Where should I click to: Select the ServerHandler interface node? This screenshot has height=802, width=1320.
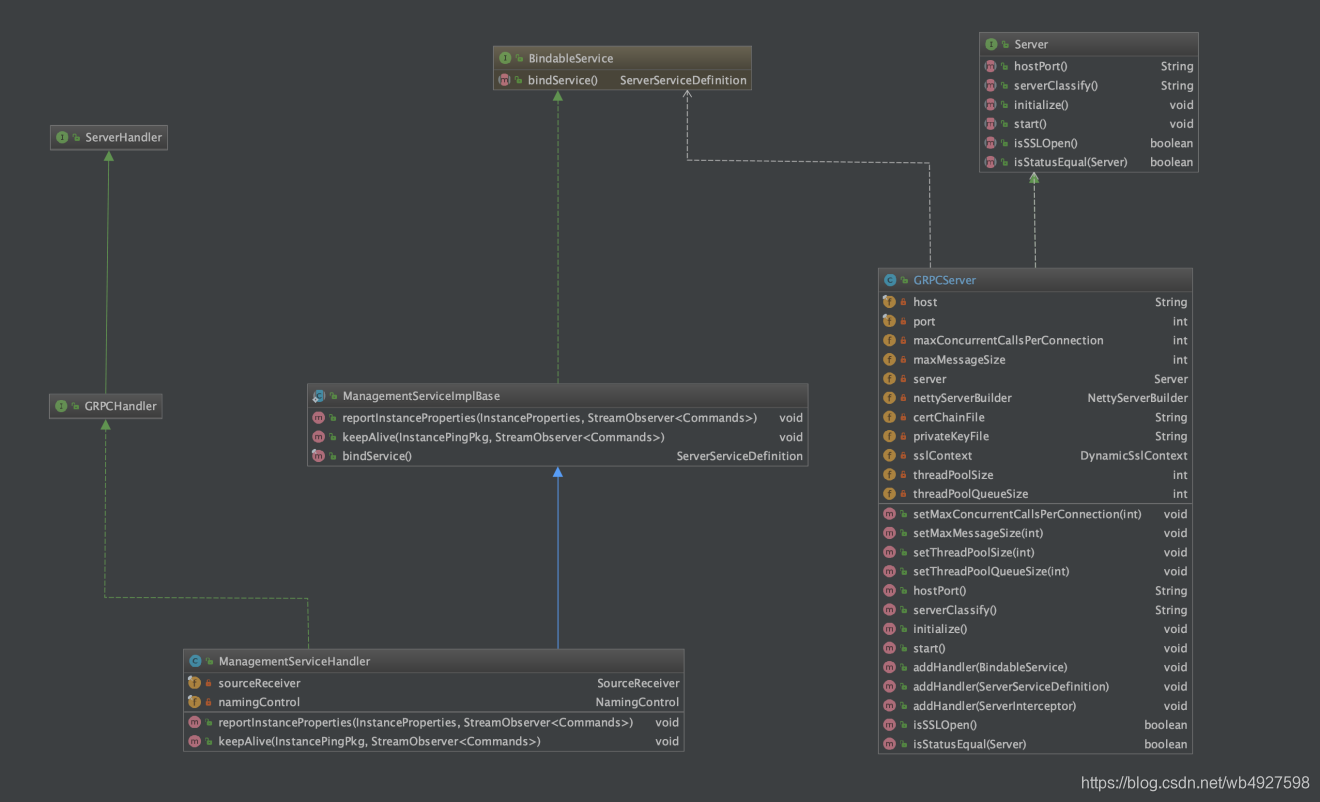point(109,137)
